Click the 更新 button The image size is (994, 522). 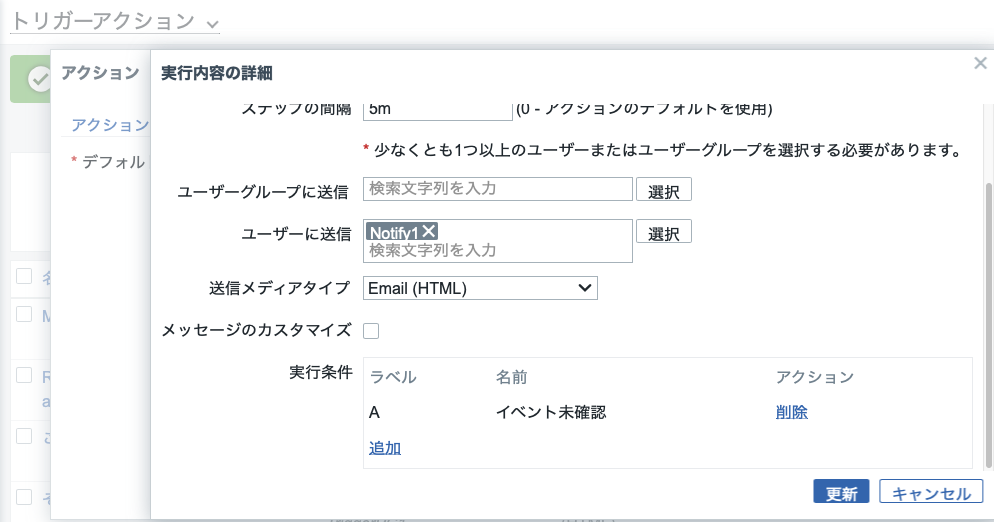[x=841, y=492]
